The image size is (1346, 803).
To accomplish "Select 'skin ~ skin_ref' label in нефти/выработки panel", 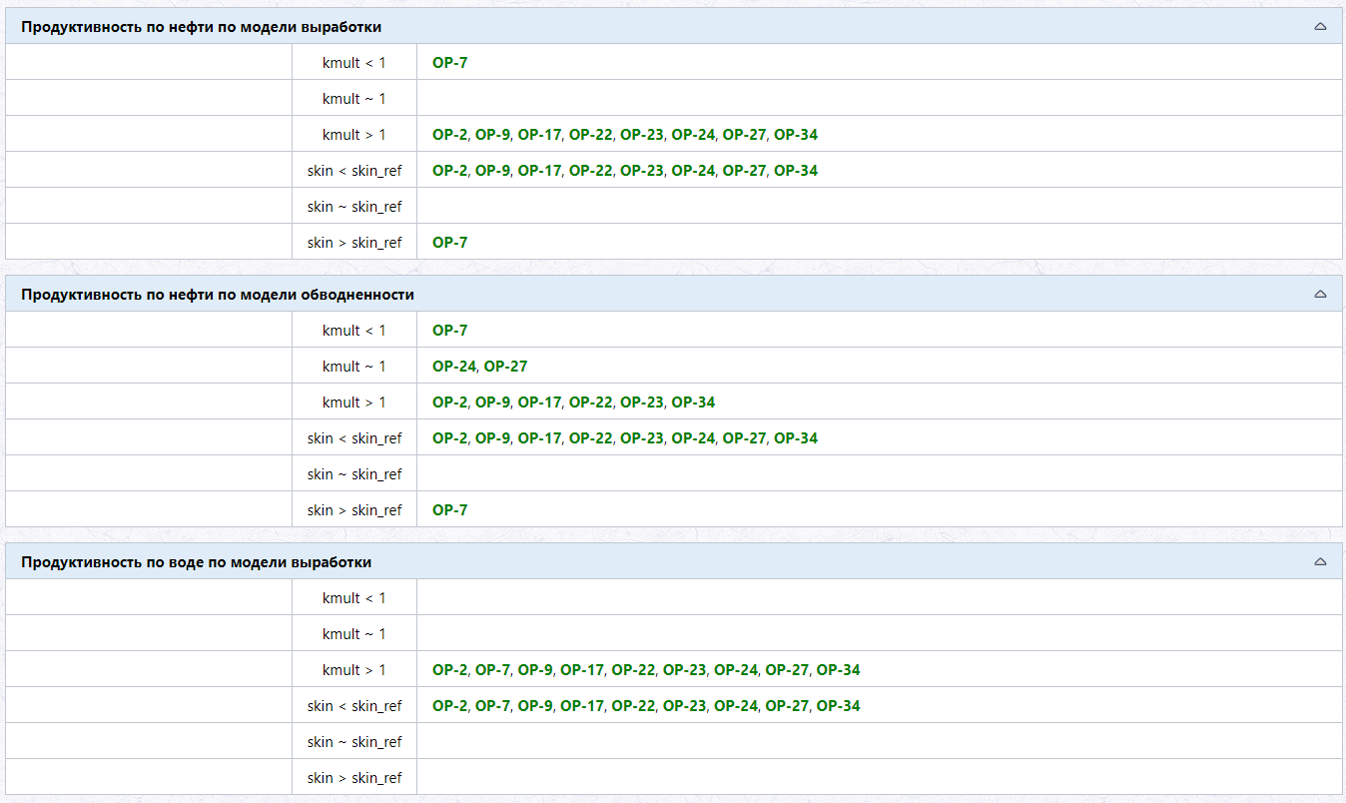I will (354, 206).
